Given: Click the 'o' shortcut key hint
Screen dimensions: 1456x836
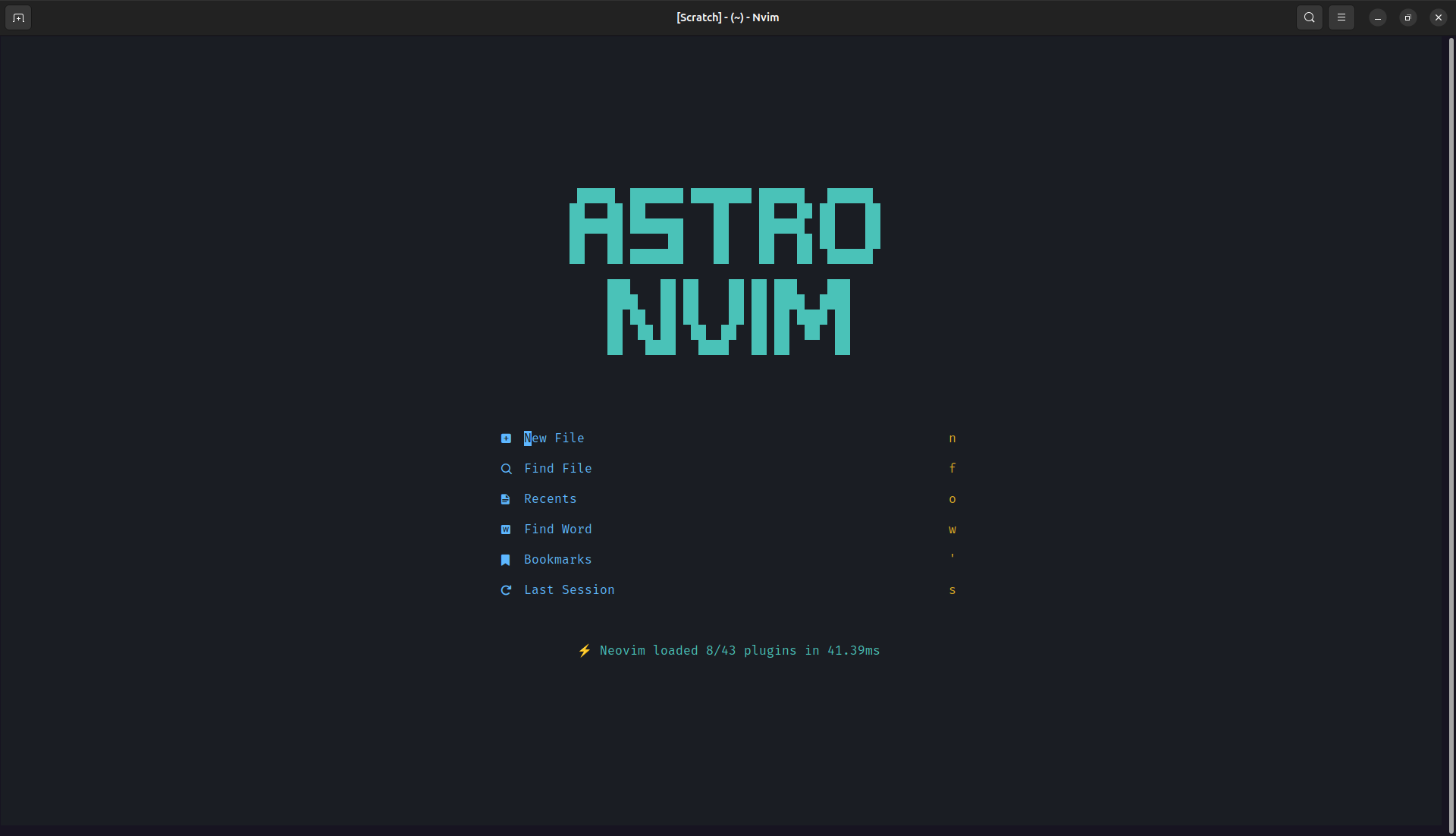Looking at the screenshot, I should [952, 499].
